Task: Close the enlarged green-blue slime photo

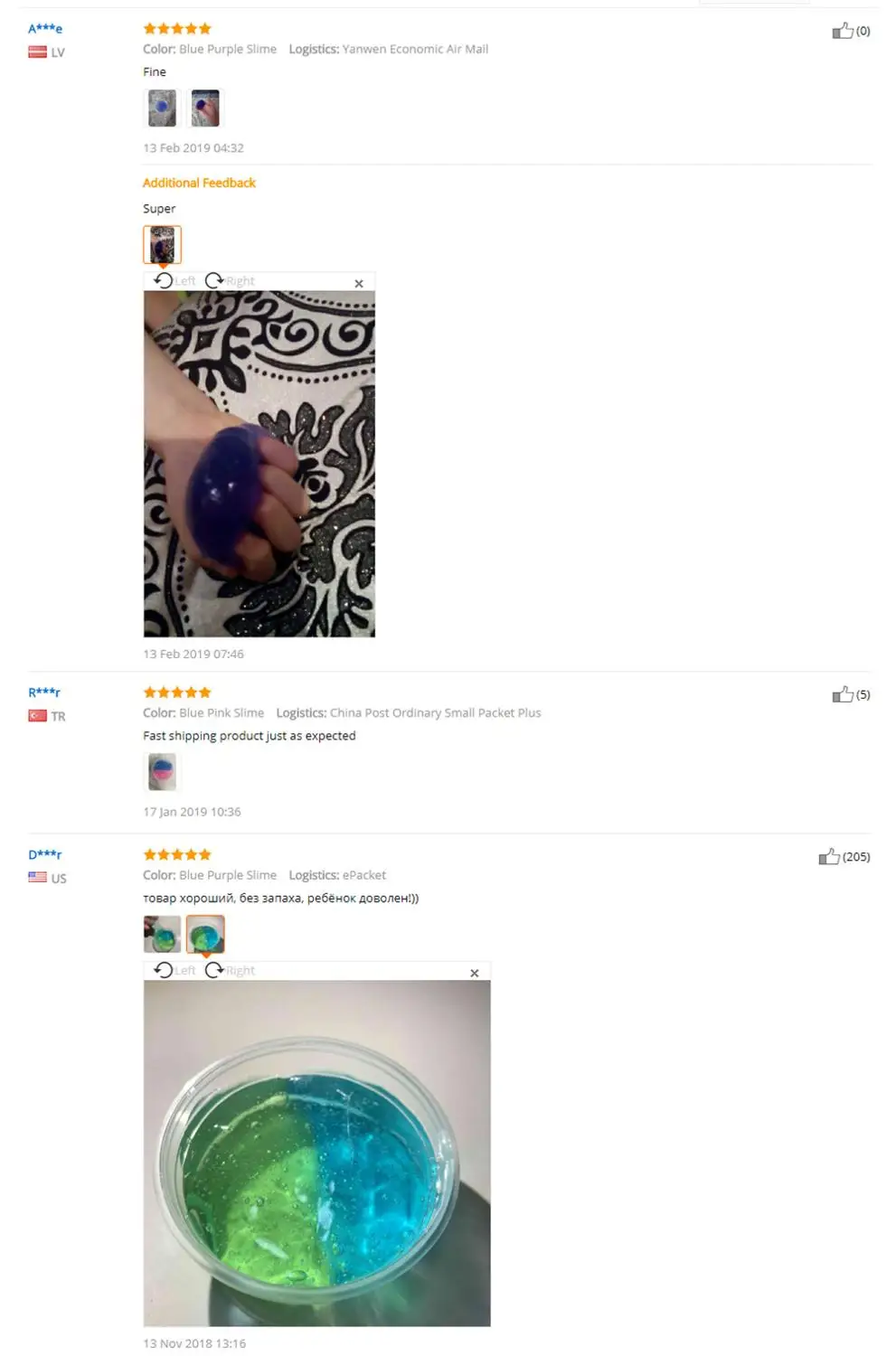Action: pos(475,973)
